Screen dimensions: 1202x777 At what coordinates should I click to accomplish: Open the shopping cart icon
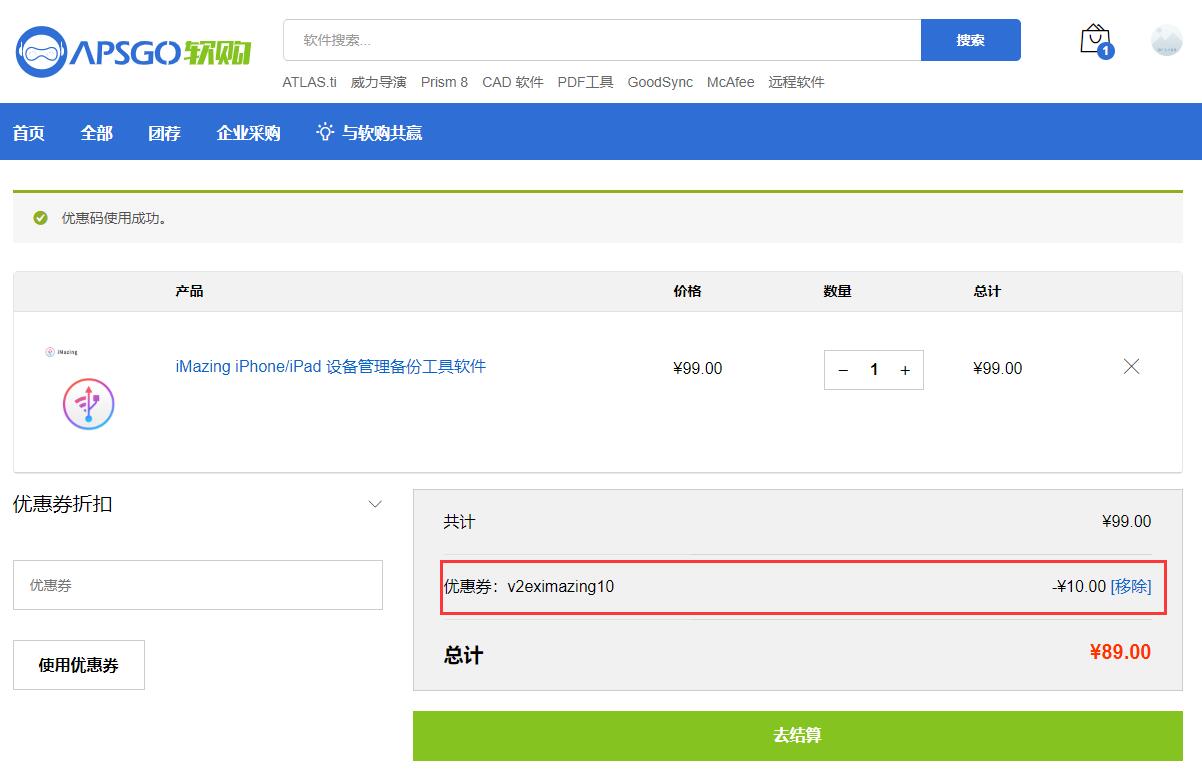1095,40
